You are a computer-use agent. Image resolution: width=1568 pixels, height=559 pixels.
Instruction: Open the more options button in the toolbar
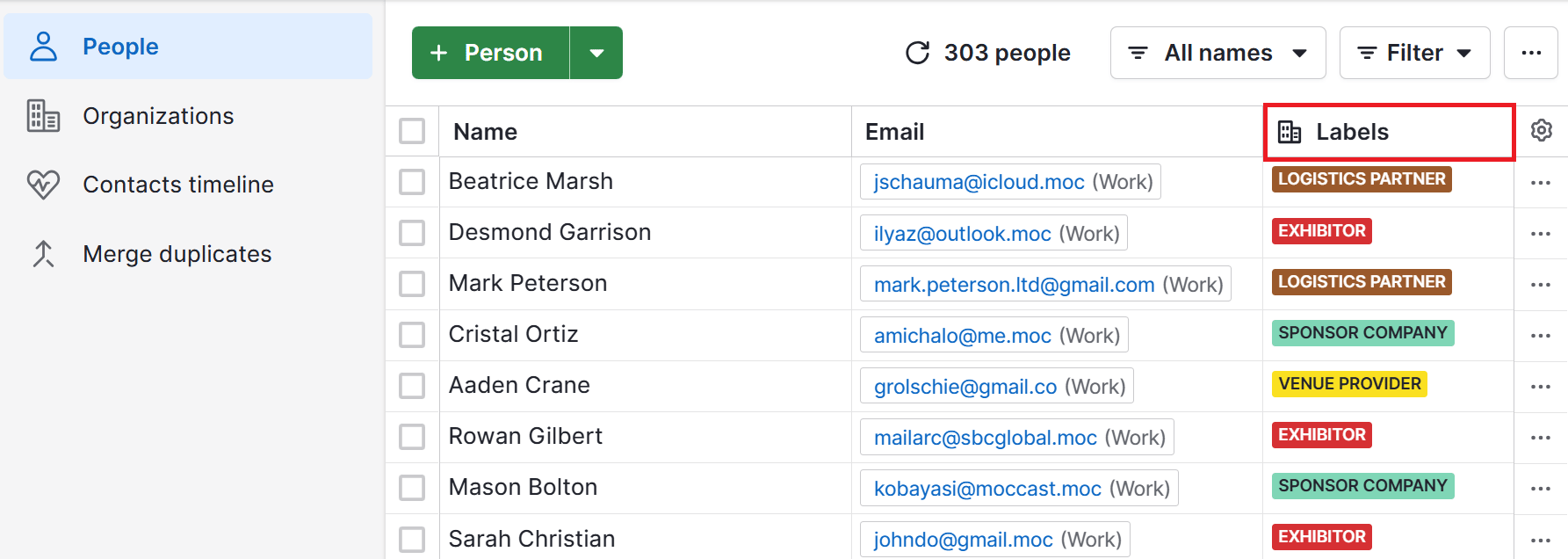(1531, 53)
